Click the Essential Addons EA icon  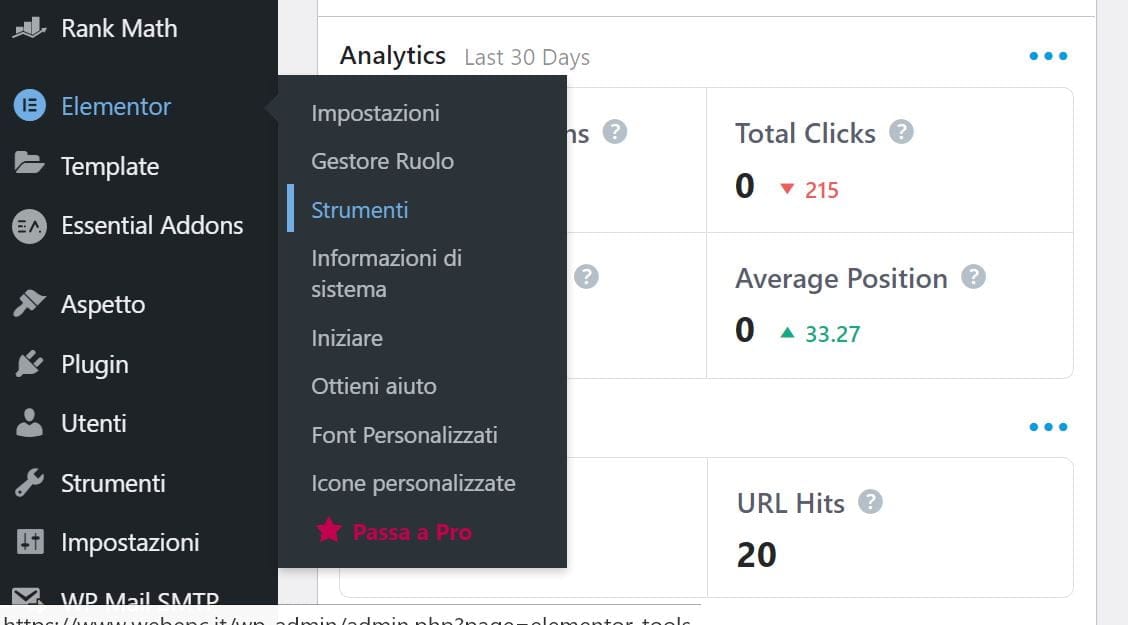pyautogui.click(x=29, y=226)
